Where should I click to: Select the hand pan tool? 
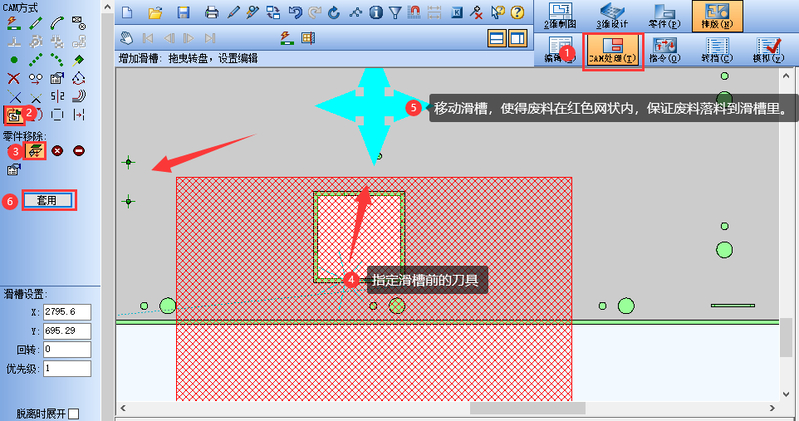pos(126,38)
